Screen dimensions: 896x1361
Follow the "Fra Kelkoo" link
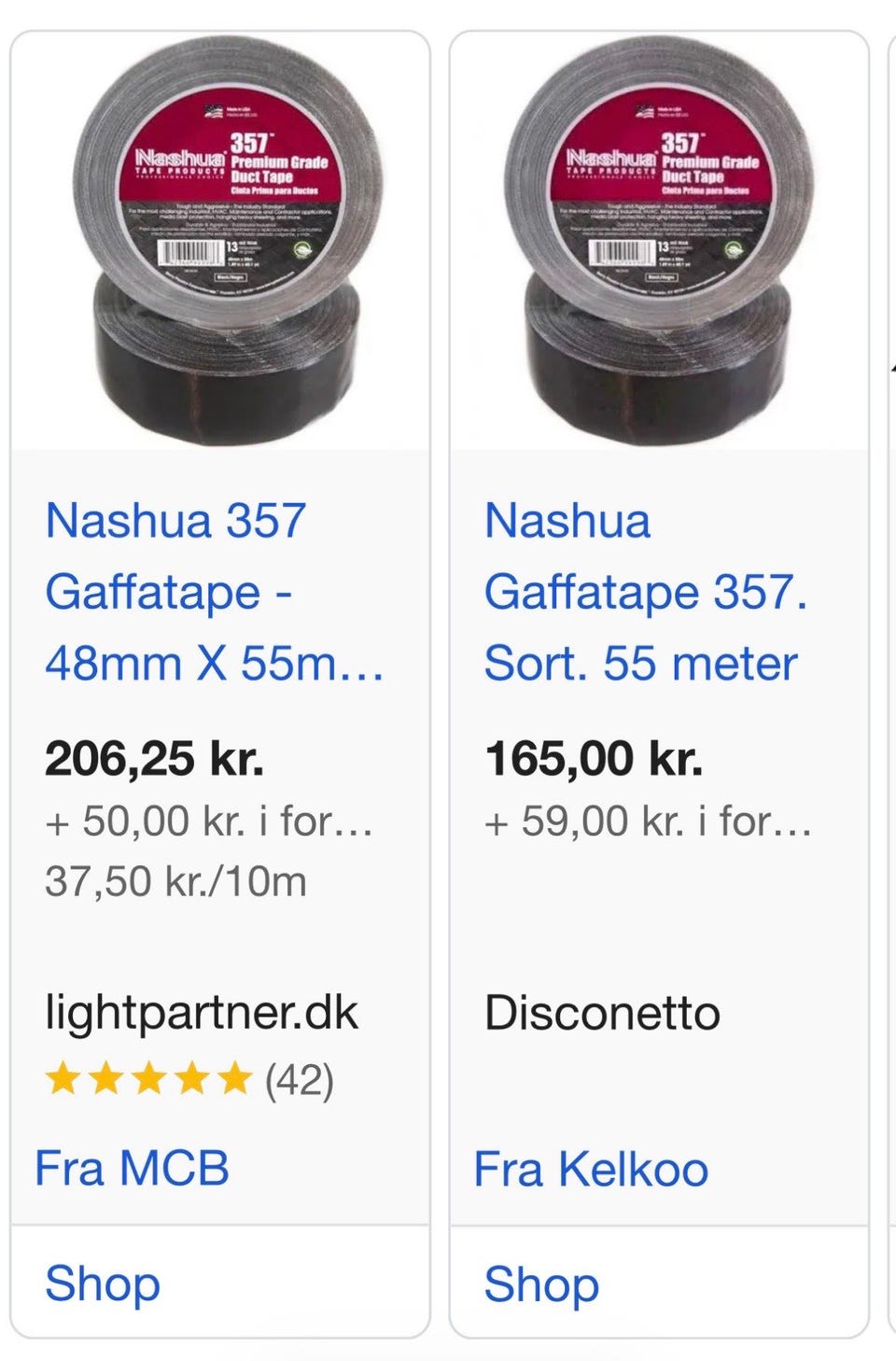(x=591, y=1170)
